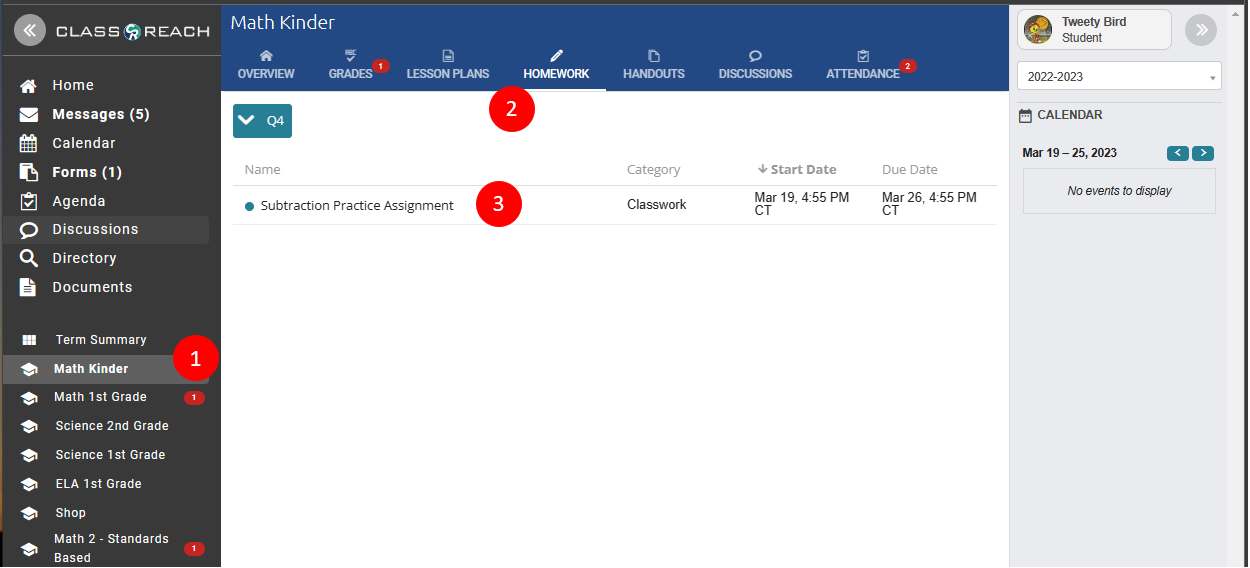
Task: Go to previous calendar week arrow
Action: coord(1177,153)
